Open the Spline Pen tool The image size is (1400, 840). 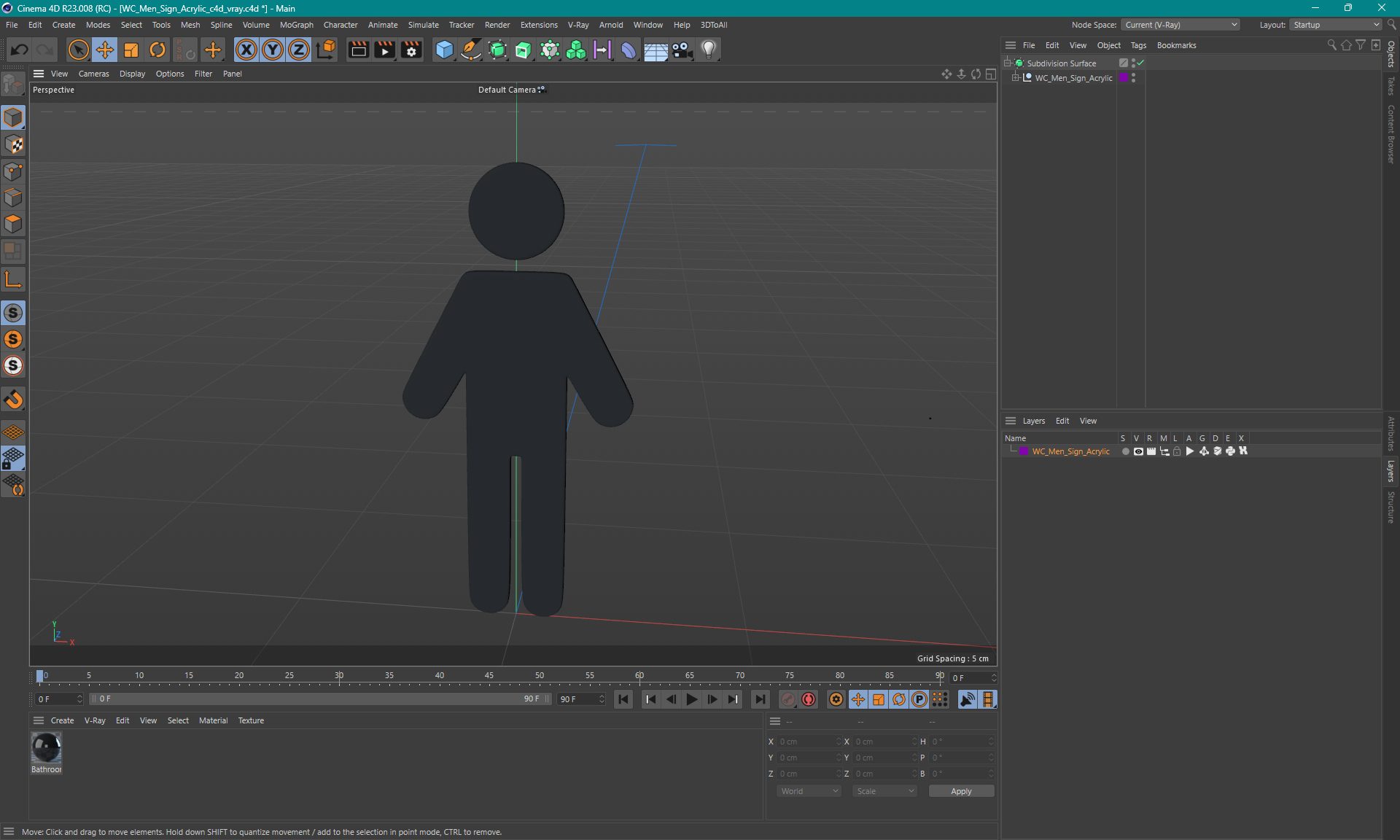click(471, 50)
